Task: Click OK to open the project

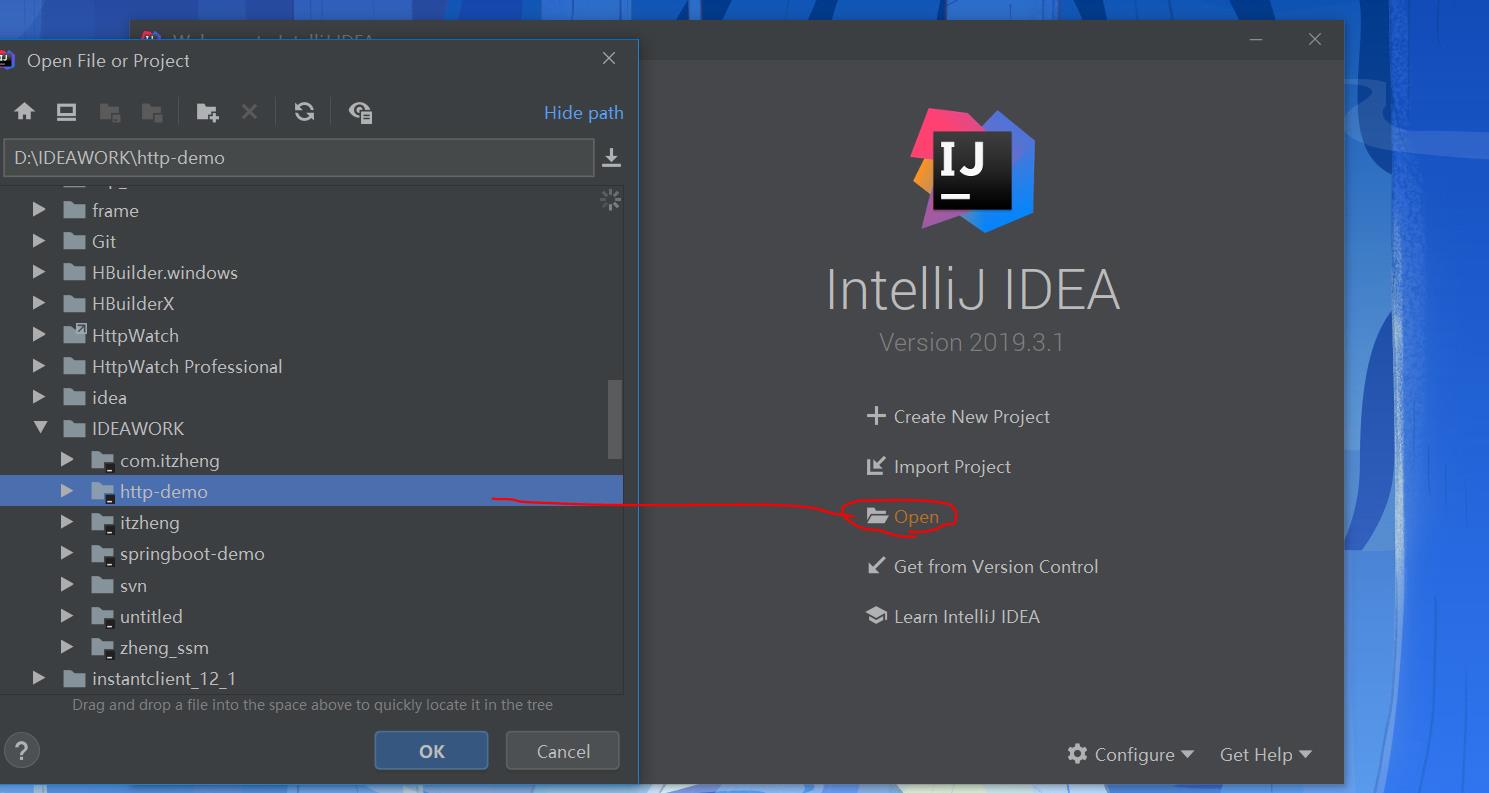Action: click(x=431, y=751)
